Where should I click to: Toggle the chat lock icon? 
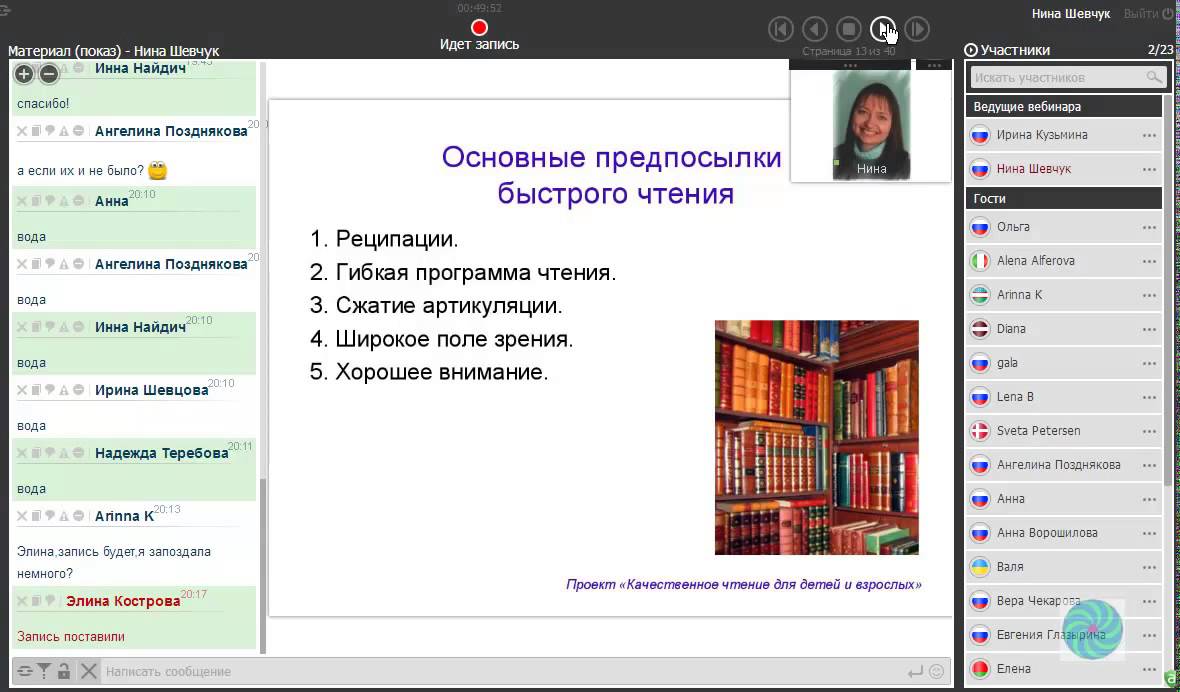coord(64,670)
